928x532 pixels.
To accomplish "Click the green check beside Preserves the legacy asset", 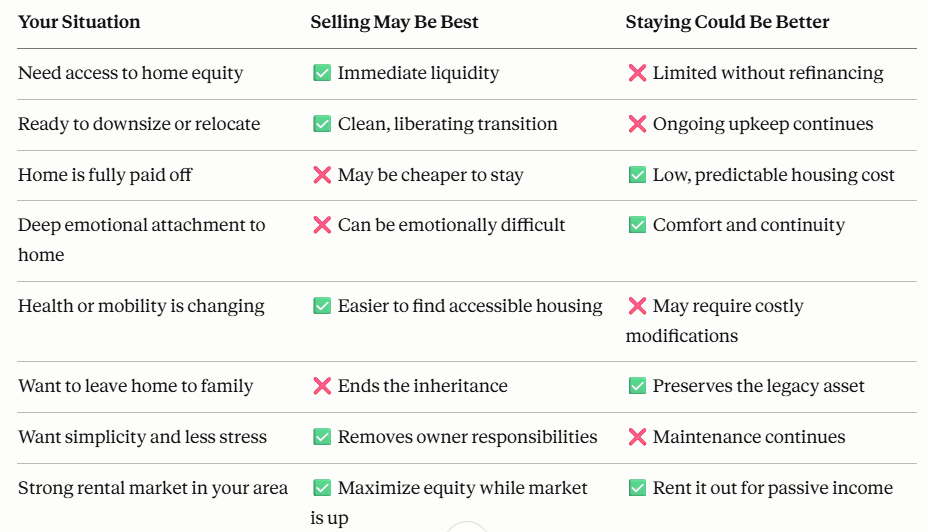I will point(637,386).
